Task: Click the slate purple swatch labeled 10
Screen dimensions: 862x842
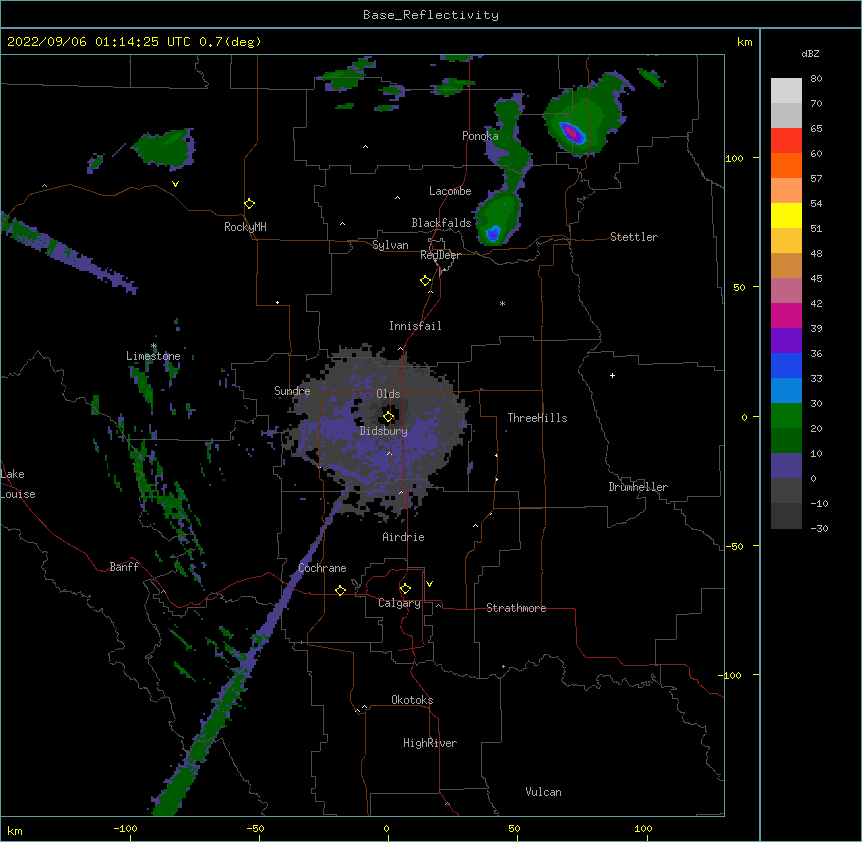Action: [x=786, y=466]
